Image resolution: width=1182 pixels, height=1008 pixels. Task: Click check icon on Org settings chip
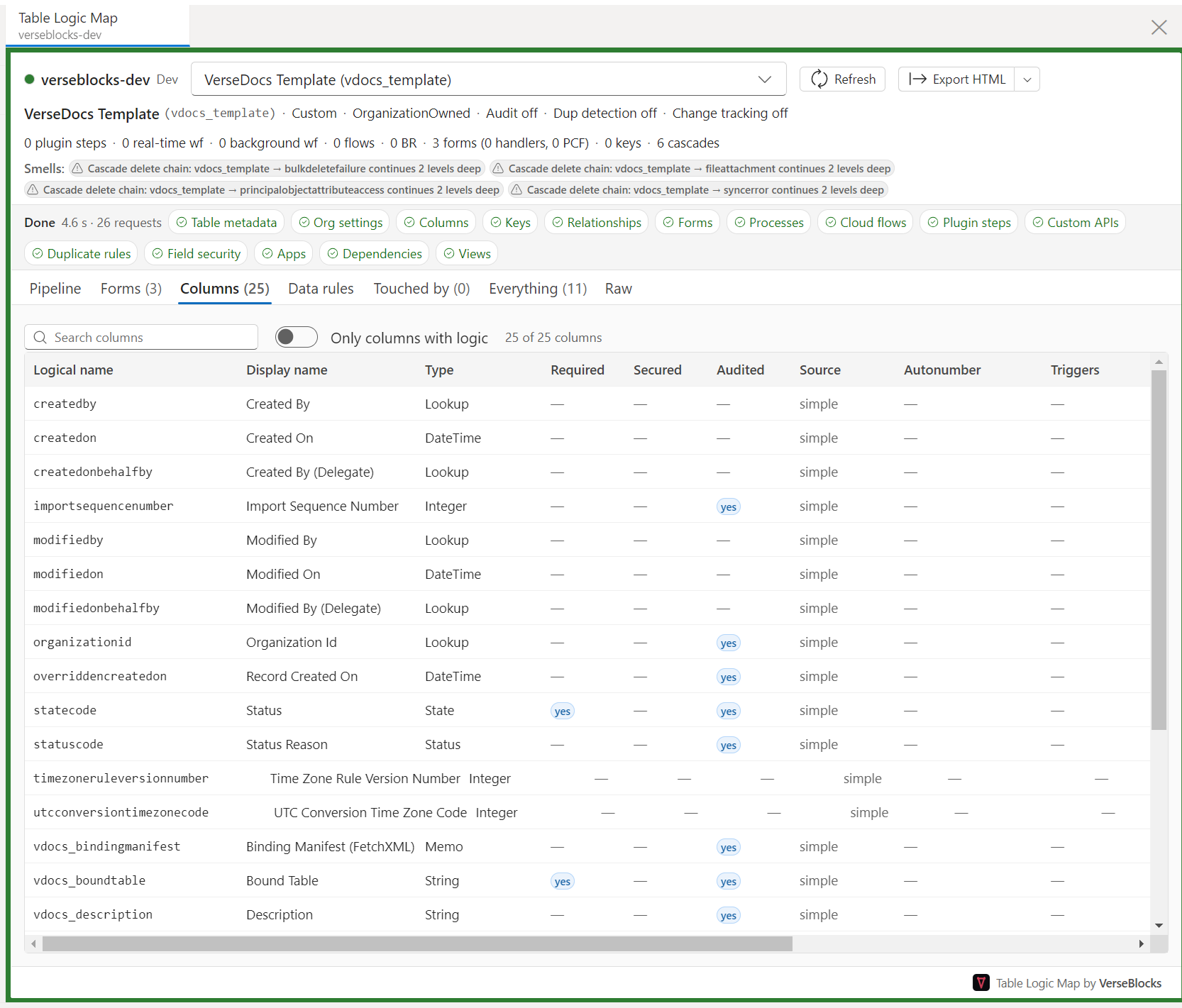click(304, 223)
